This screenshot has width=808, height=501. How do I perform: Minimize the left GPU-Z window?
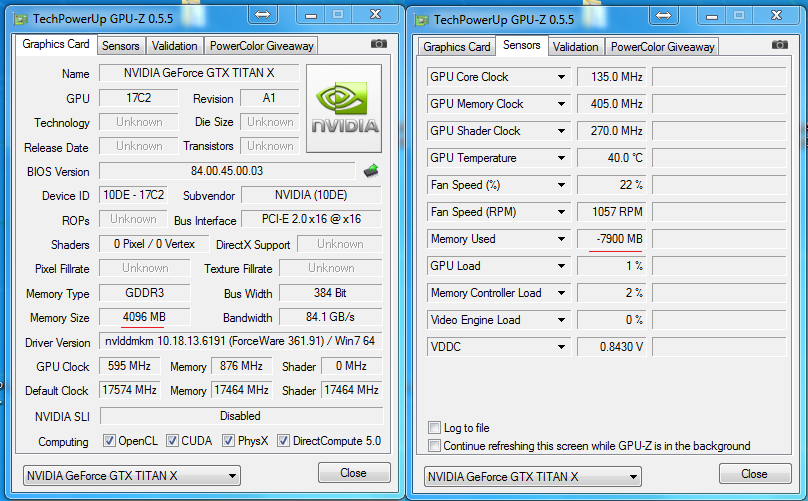pyautogui.click(x=311, y=15)
